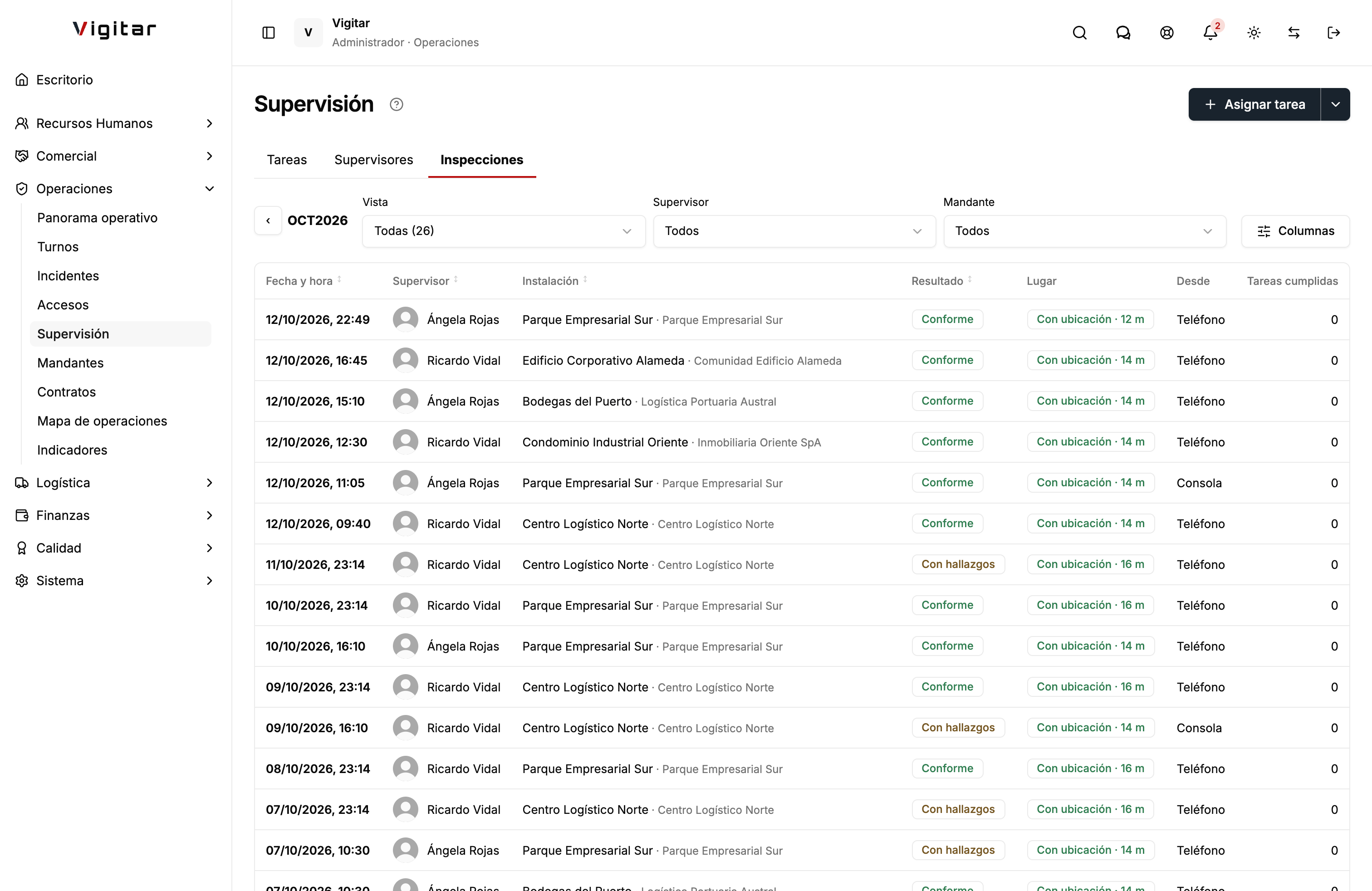Collapse Operaciones menu section
Image resolution: width=1372 pixels, height=891 pixels.
[x=115, y=188]
